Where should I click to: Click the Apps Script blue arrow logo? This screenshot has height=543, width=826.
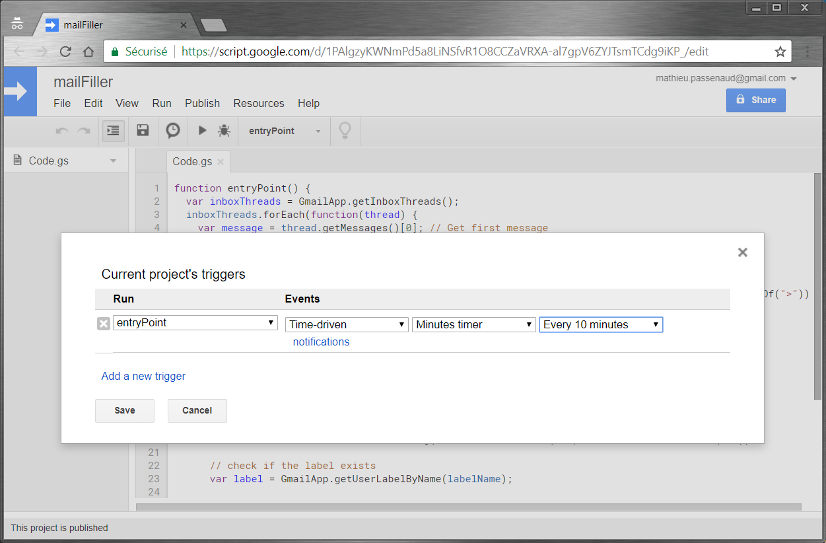pyautogui.click(x=20, y=91)
